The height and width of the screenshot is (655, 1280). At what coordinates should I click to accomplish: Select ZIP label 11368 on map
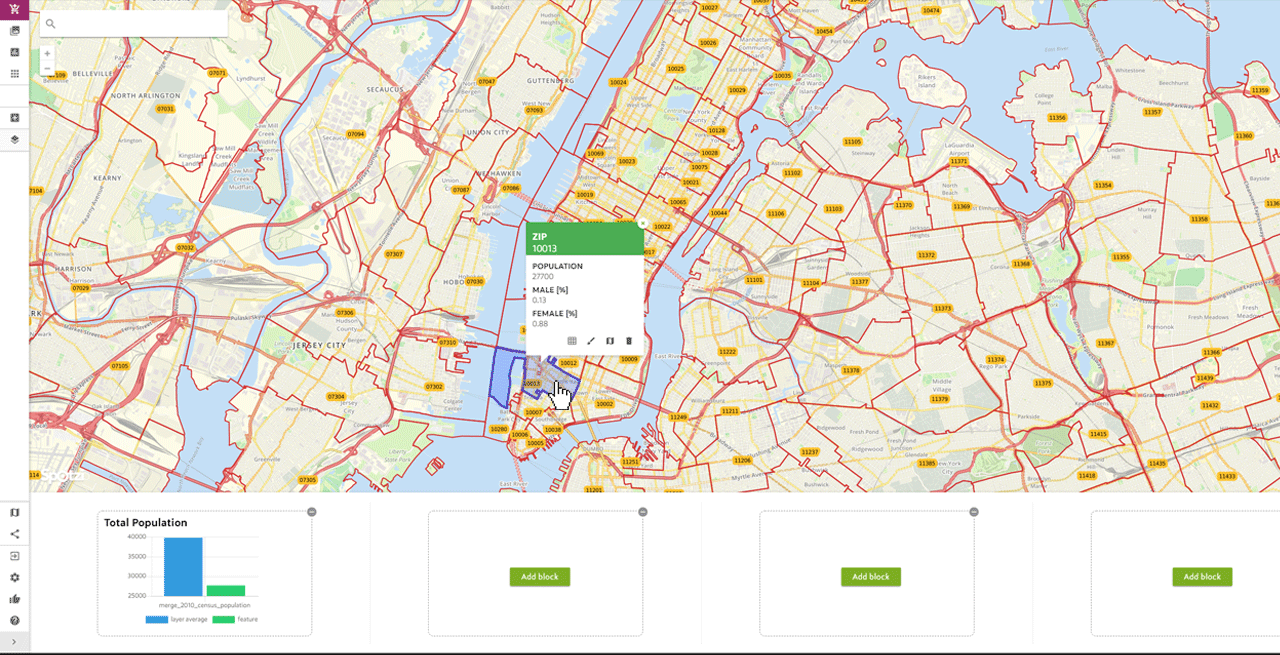point(1021,264)
